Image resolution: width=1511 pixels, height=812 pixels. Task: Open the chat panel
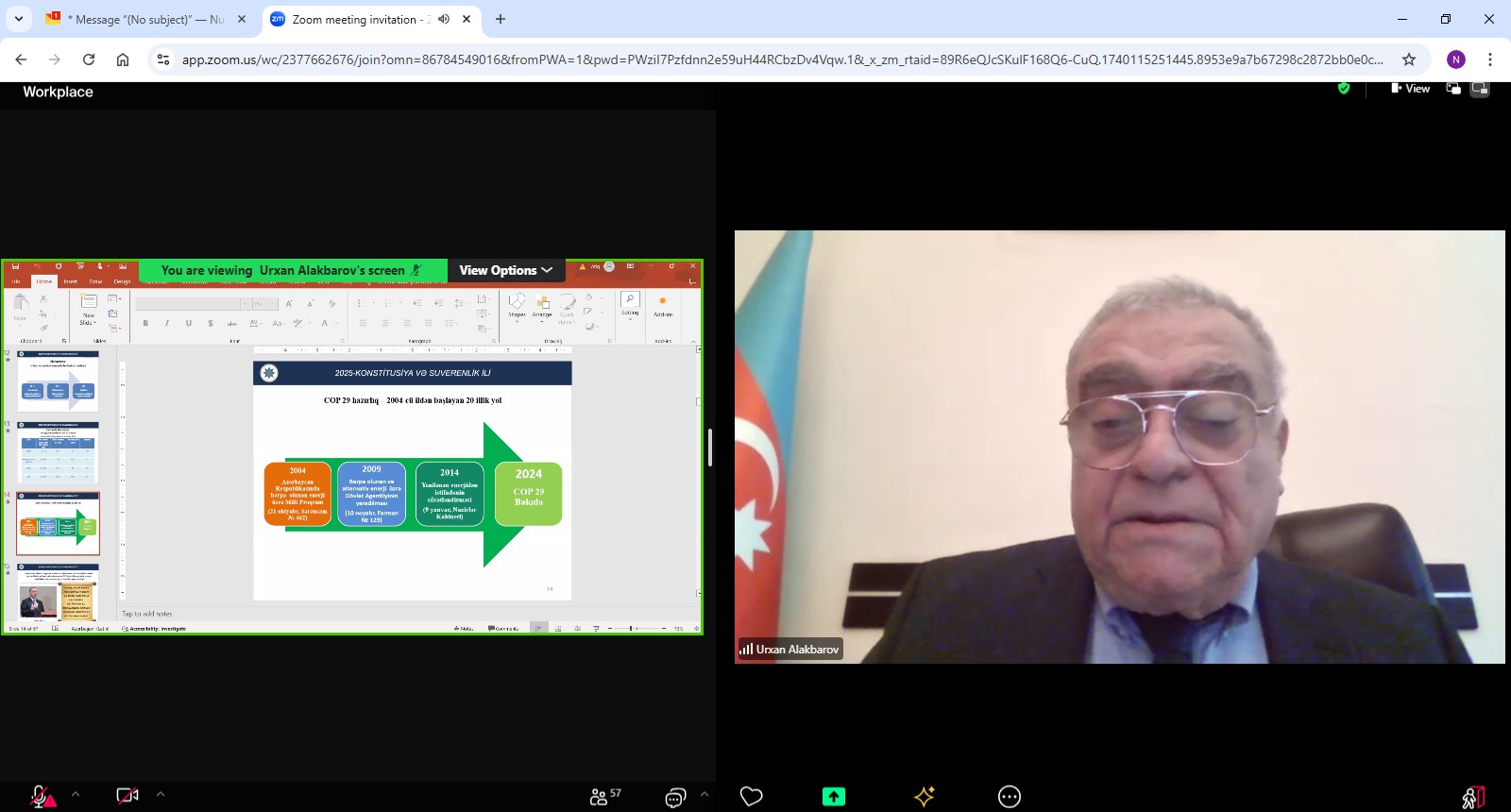pyautogui.click(x=675, y=797)
